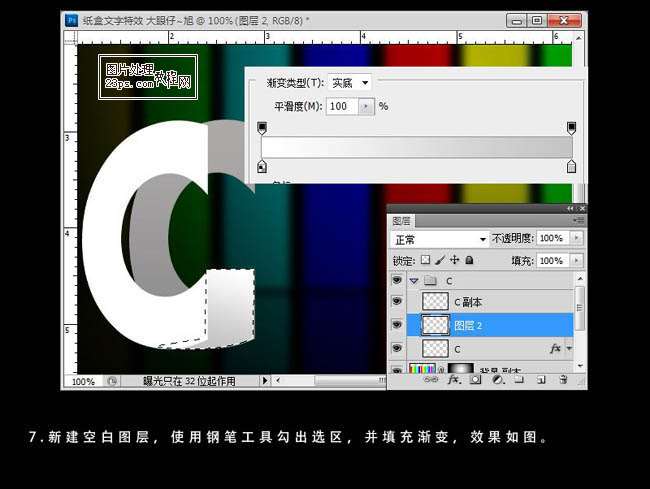
Task: Expand layer C effects with the arrow
Action: click(569, 349)
